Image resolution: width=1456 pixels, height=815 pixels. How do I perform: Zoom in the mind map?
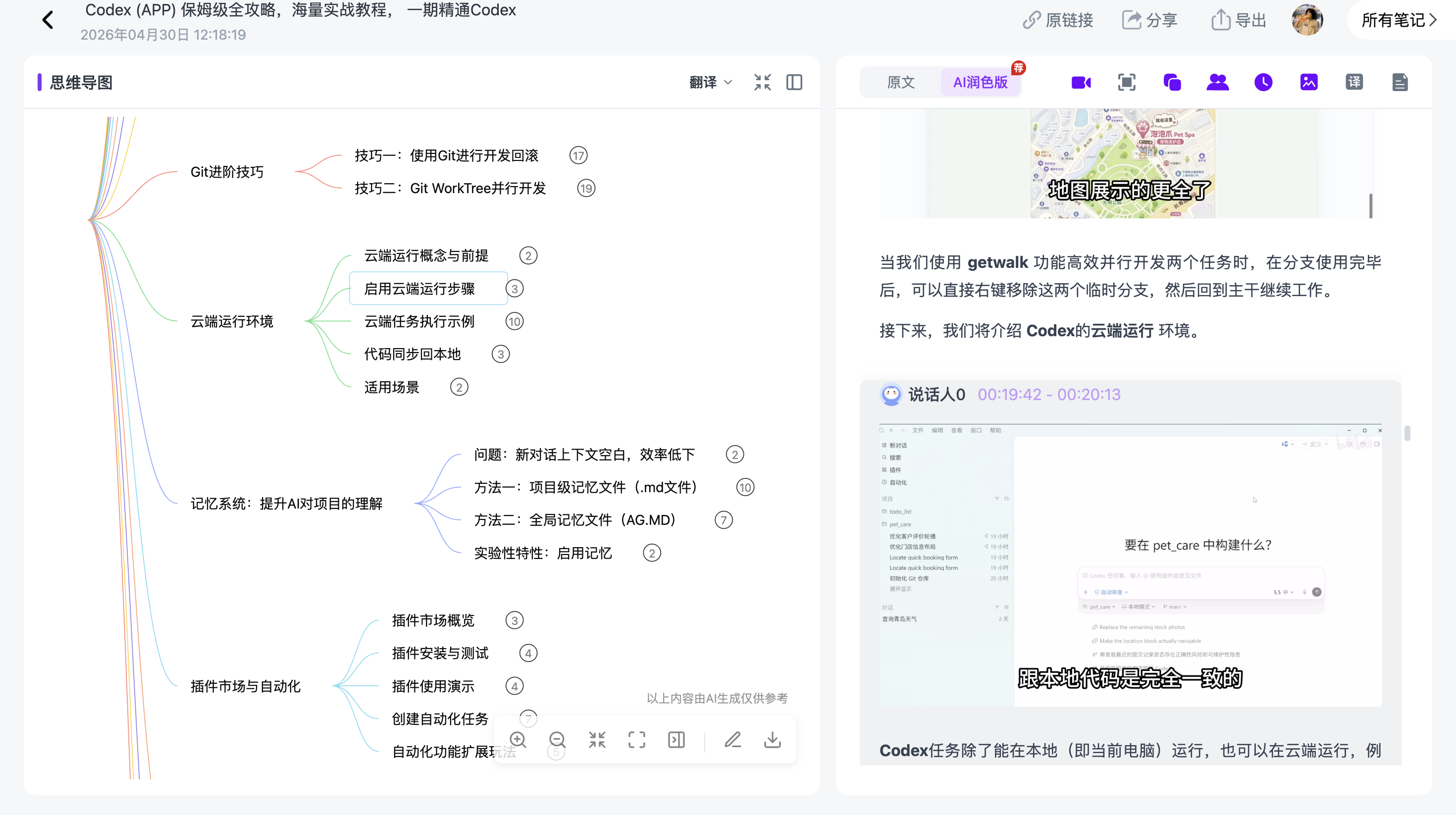point(518,740)
